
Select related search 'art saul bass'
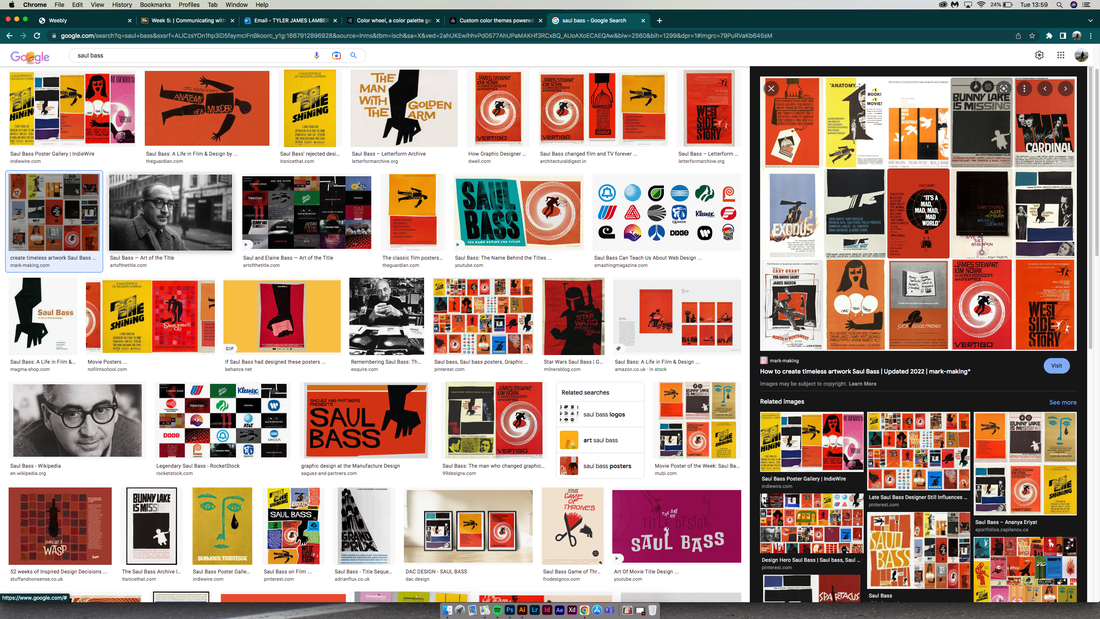[601, 441]
